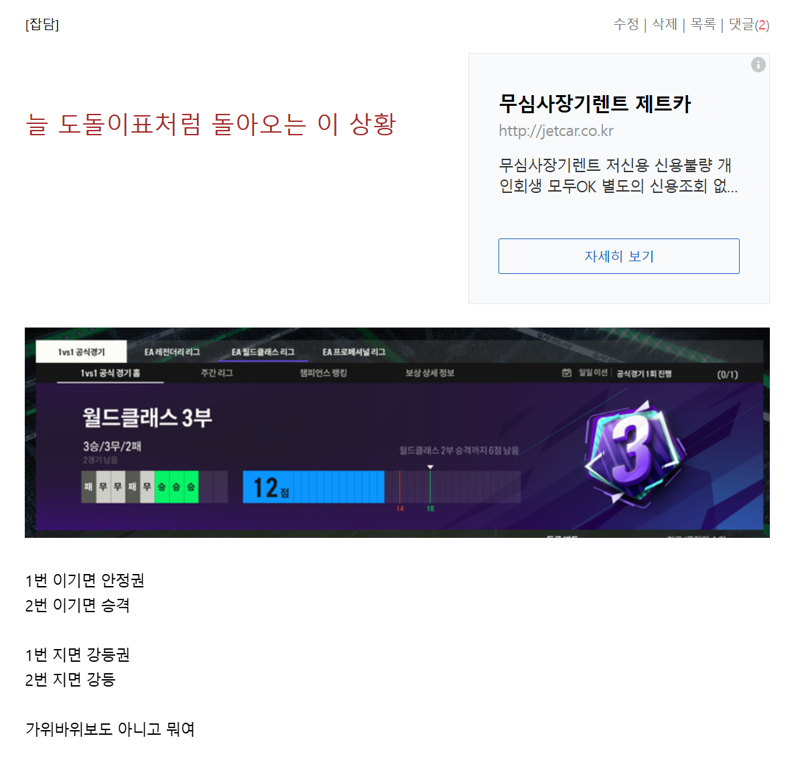The image size is (800, 781).
Task: Click the daily mission calendar icon
Action: pyautogui.click(x=566, y=373)
